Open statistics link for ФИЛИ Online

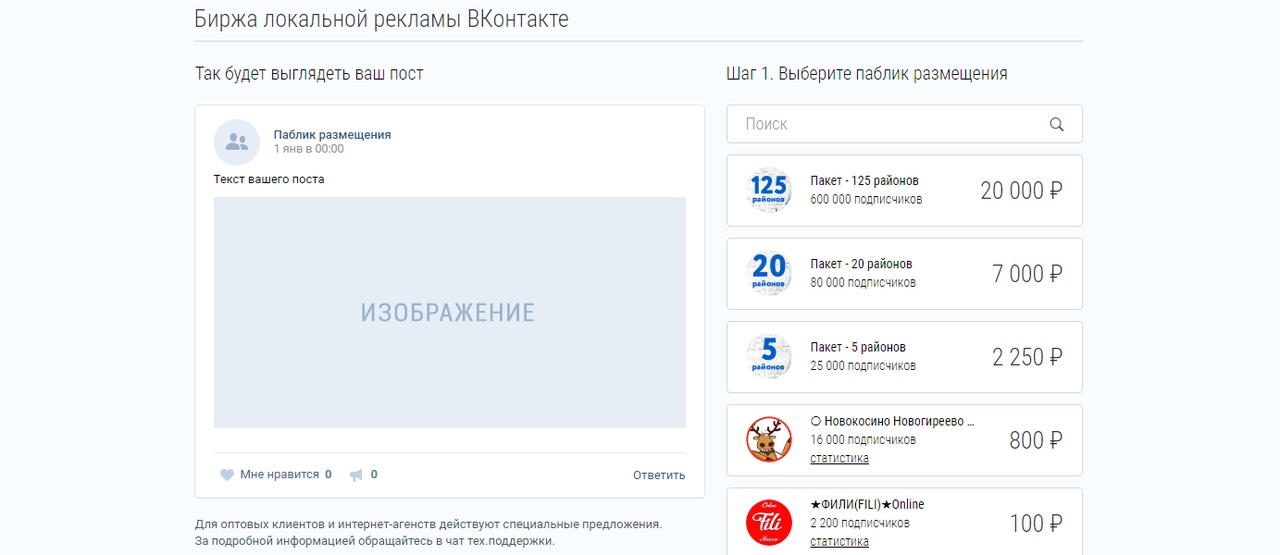pos(839,541)
